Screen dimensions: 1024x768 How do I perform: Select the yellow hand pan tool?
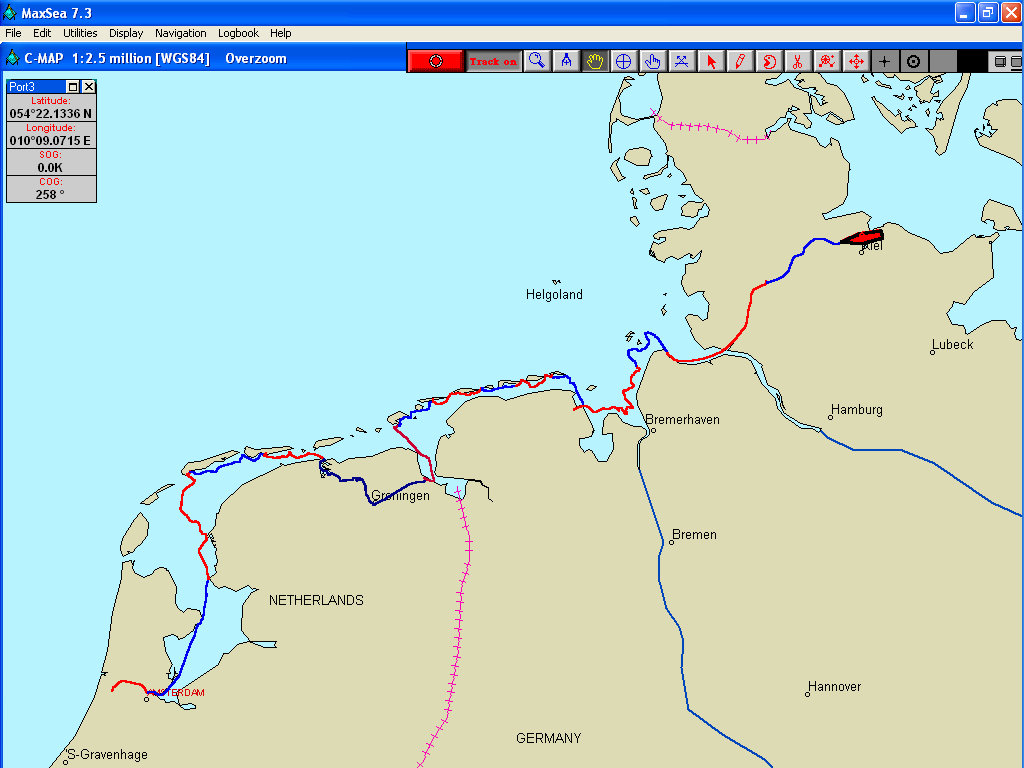[x=595, y=61]
